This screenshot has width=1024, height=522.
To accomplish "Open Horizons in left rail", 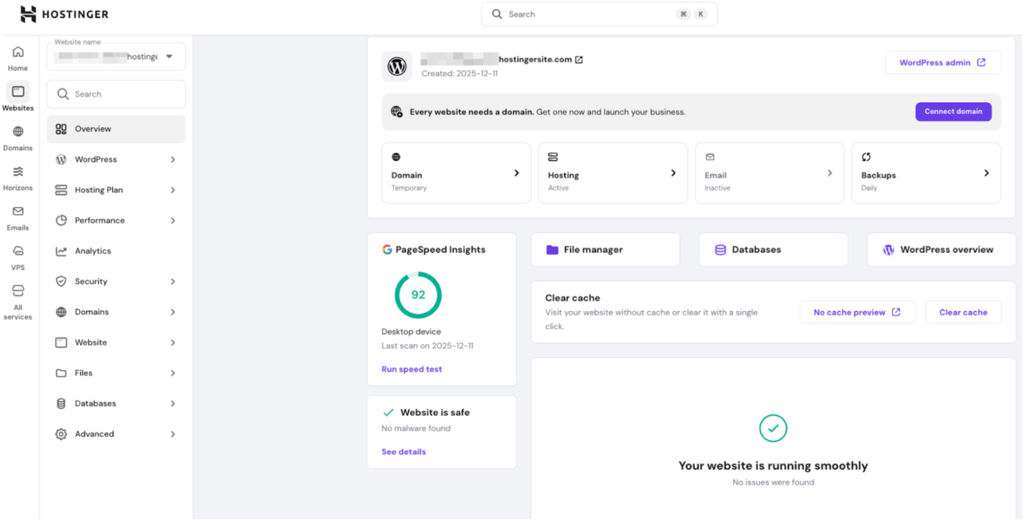I will click(x=18, y=178).
